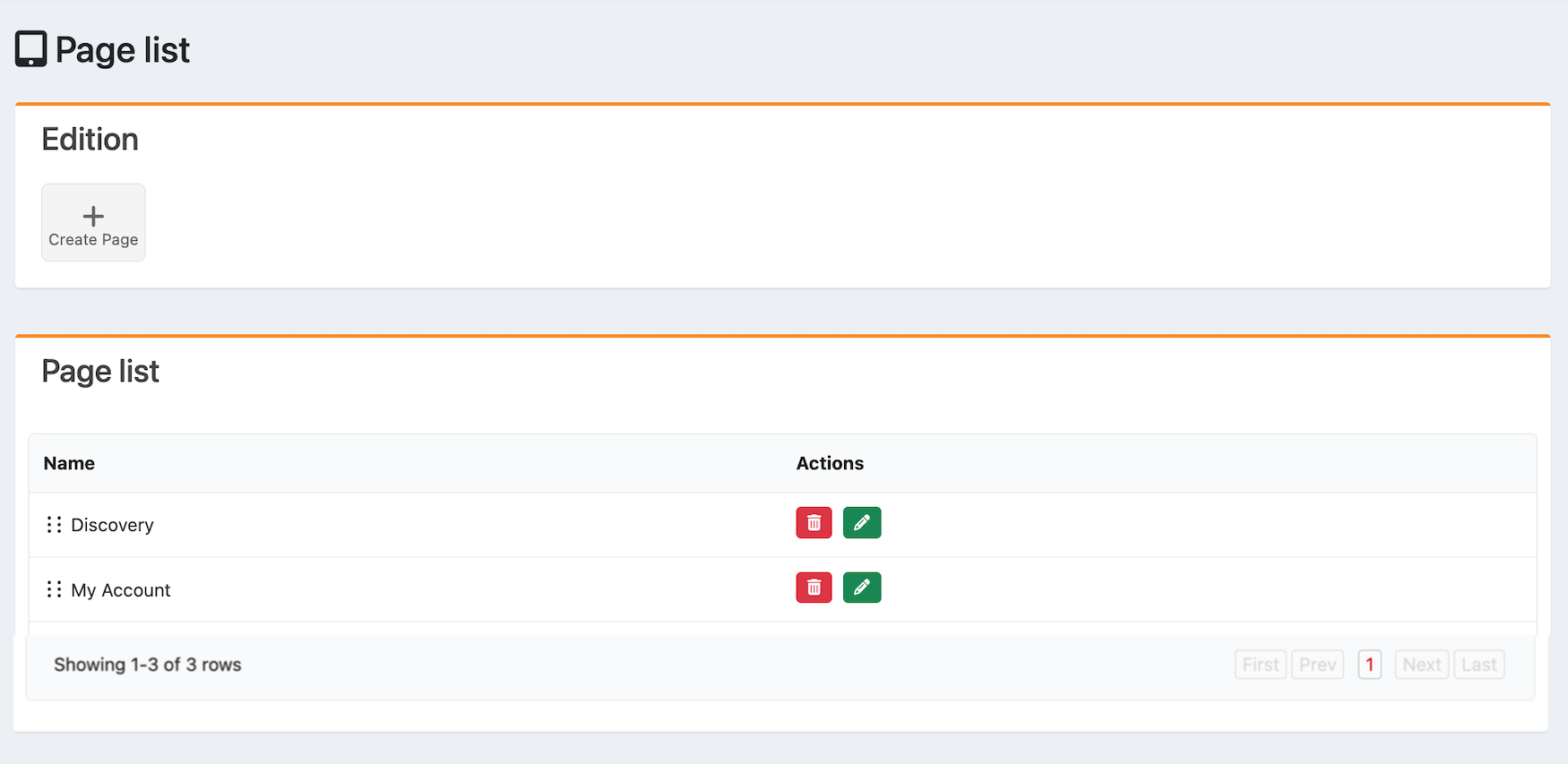Click the tablet icon beside Page list title

[x=30, y=49]
